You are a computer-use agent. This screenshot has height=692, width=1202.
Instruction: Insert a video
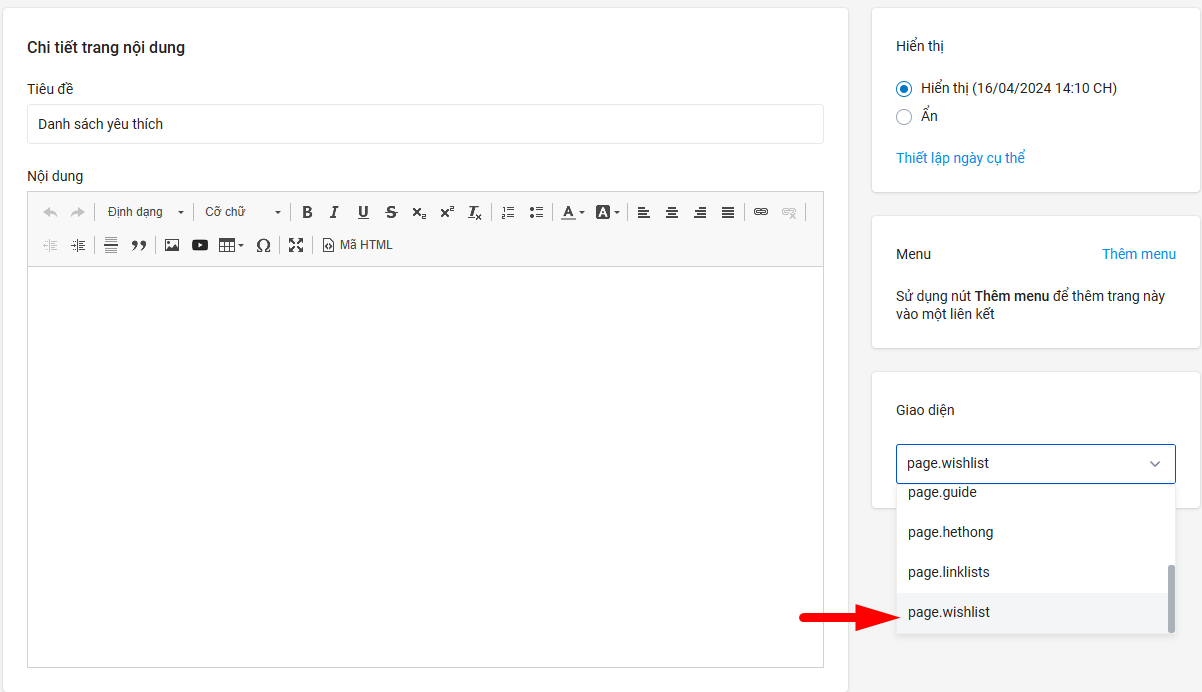(x=200, y=245)
